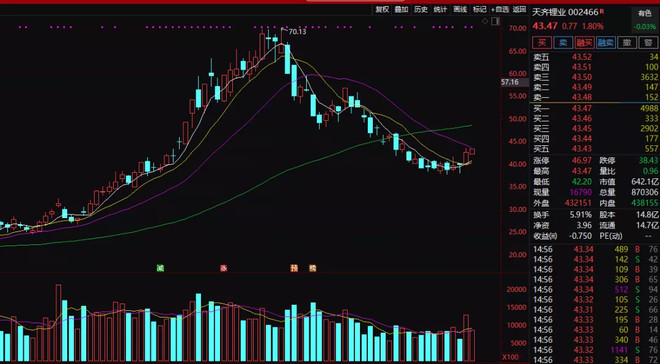The image size is (660, 364).
Task: Click the 1.80% change percentage
Action: click(593, 26)
